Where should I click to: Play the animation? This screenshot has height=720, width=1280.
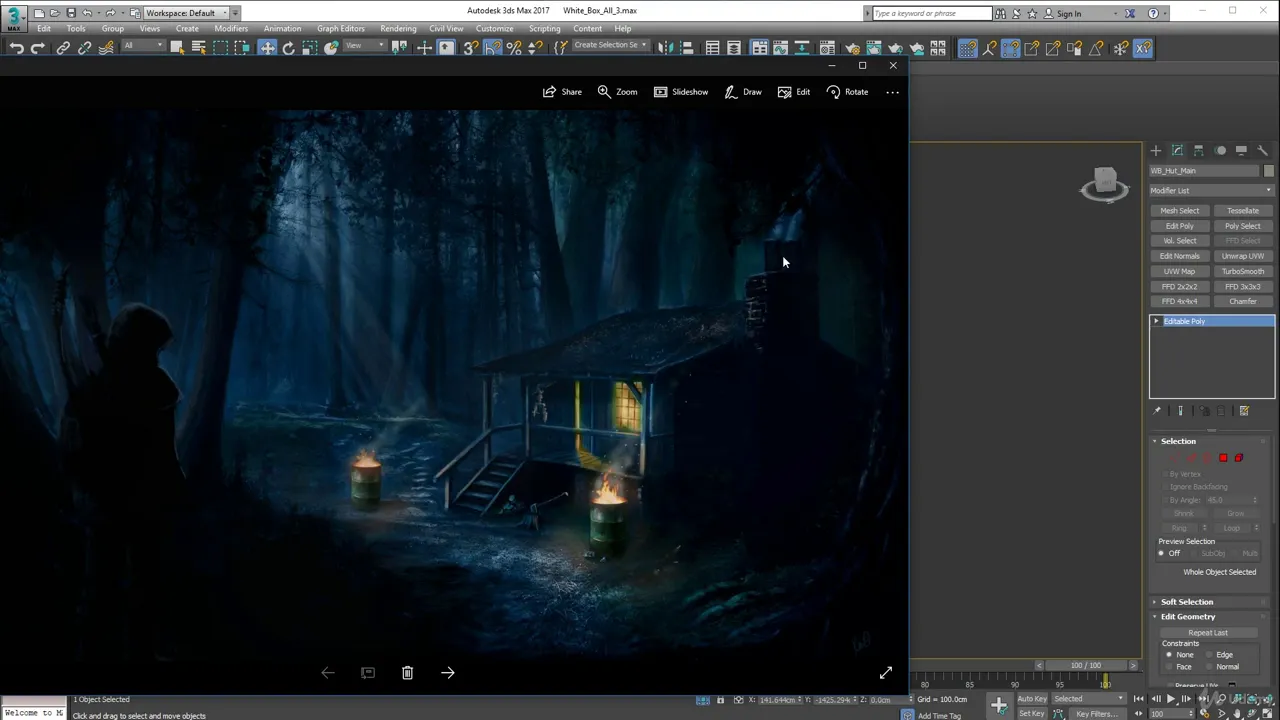[1170, 699]
